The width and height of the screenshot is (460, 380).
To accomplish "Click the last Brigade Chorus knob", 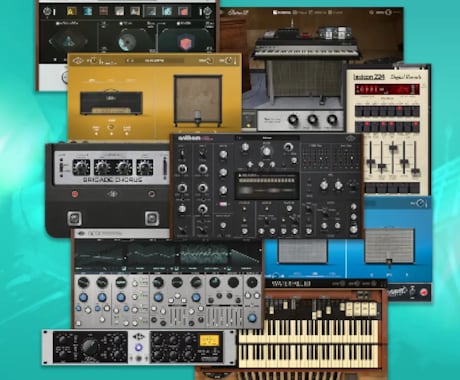I will click(145, 167).
